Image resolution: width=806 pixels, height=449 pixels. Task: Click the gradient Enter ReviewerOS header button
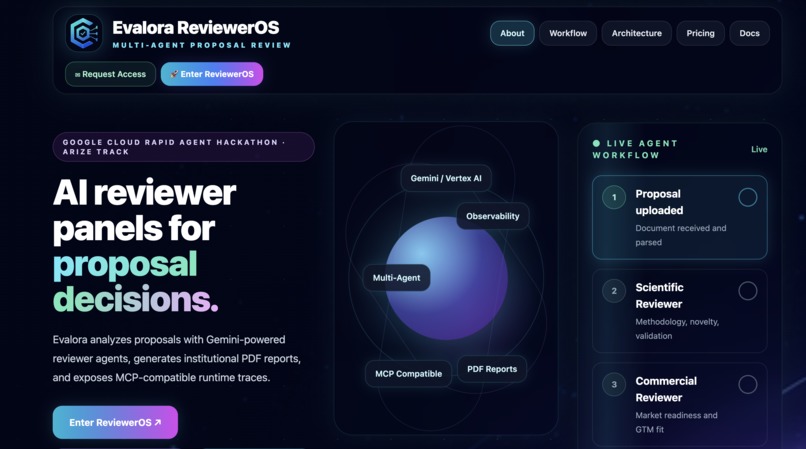[212, 74]
